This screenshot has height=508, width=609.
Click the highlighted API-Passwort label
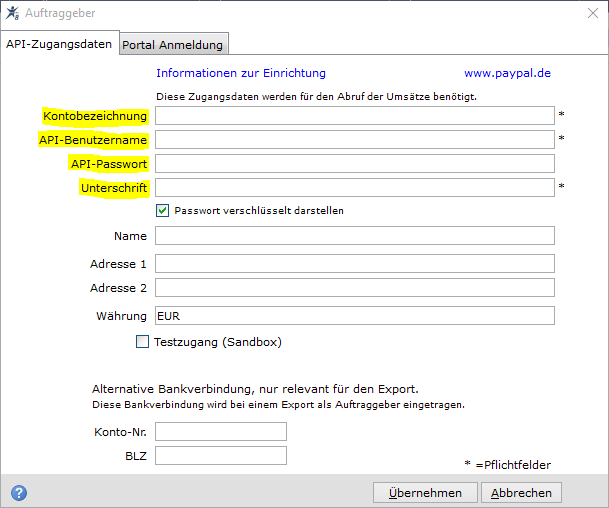[x=109, y=164]
